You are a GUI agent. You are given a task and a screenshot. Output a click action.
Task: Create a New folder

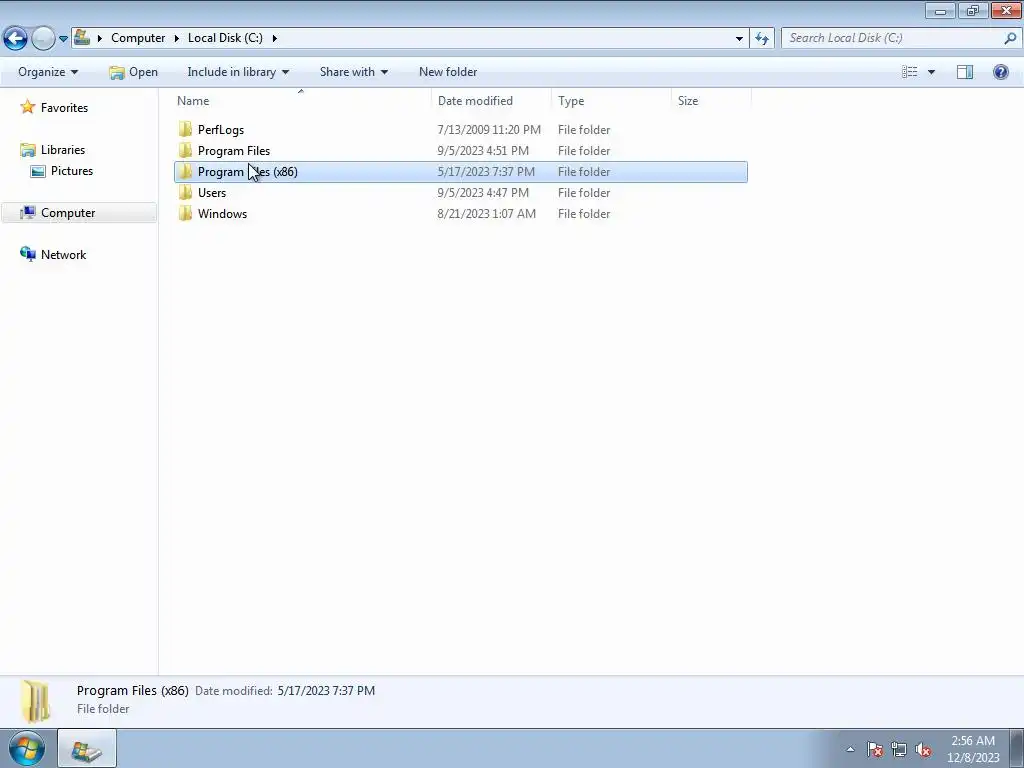(x=448, y=72)
